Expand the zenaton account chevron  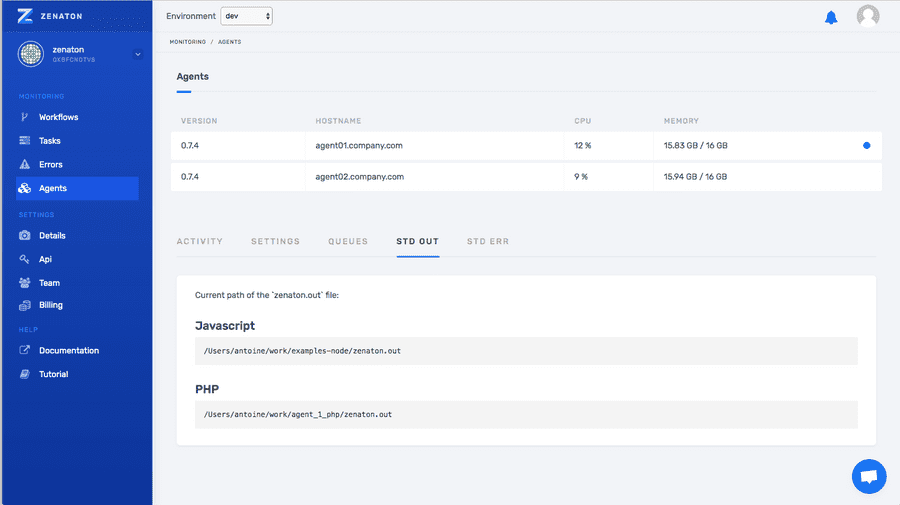pyautogui.click(x=138, y=55)
